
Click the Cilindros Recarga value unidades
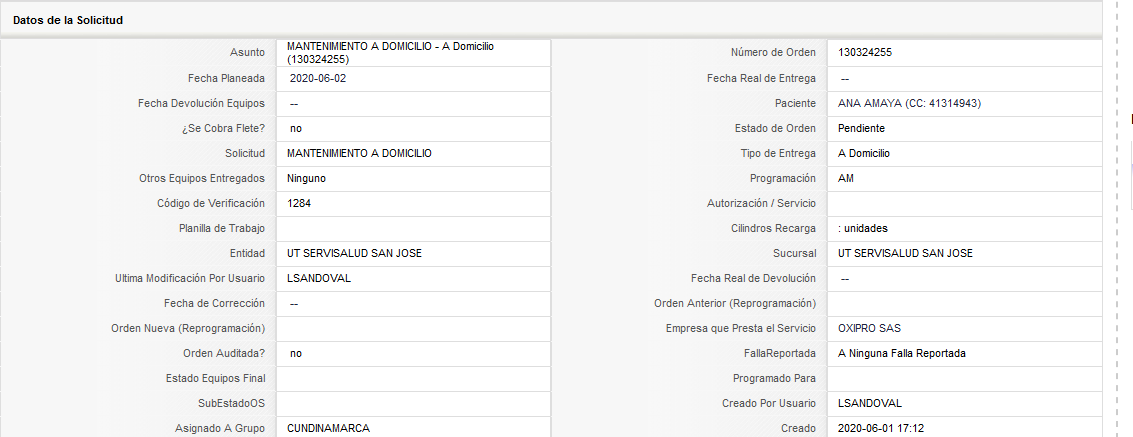(x=863, y=228)
